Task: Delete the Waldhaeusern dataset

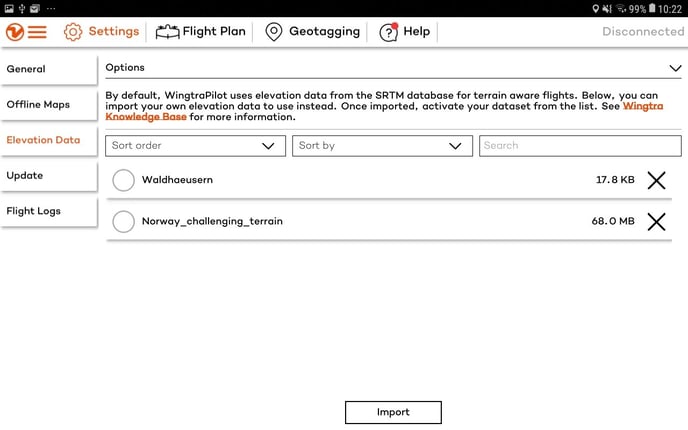Action: pyautogui.click(x=656, y=180)
